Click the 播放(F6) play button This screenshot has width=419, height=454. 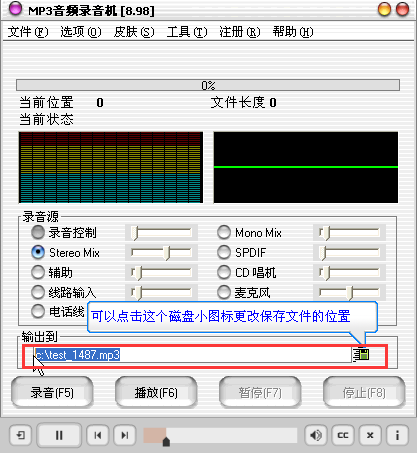coord(156,392)
